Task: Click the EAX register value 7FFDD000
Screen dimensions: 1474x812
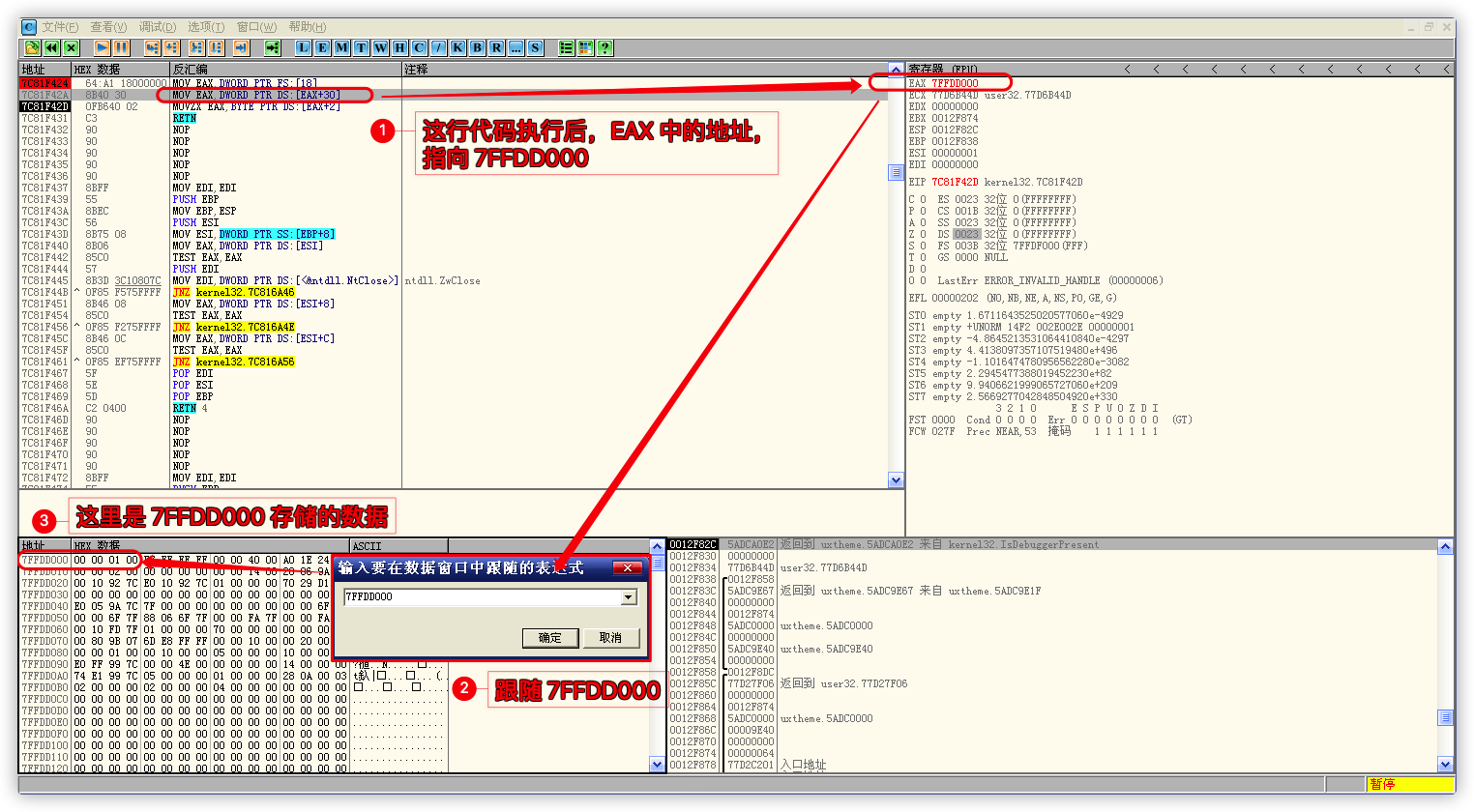Action: tap(955, 83)
